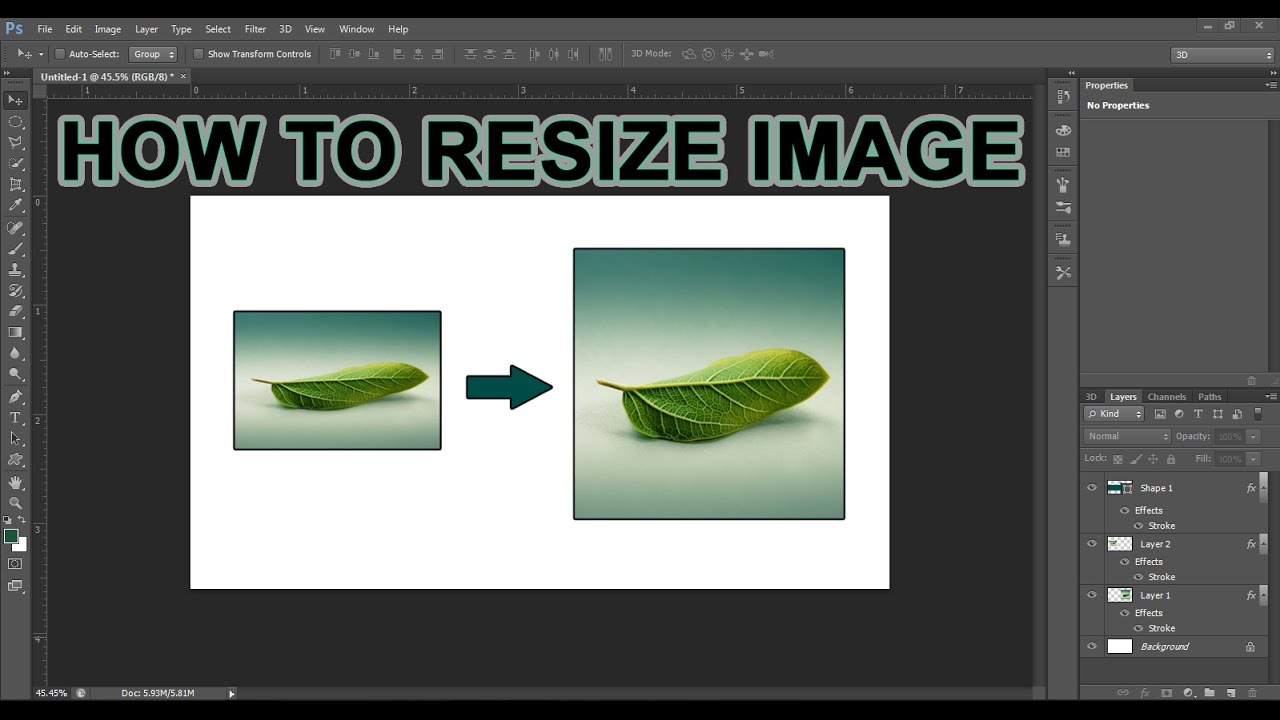This screenshot has height=720, width=1280.
Task: Open the Image menu
Action: (x=107, y=29)
